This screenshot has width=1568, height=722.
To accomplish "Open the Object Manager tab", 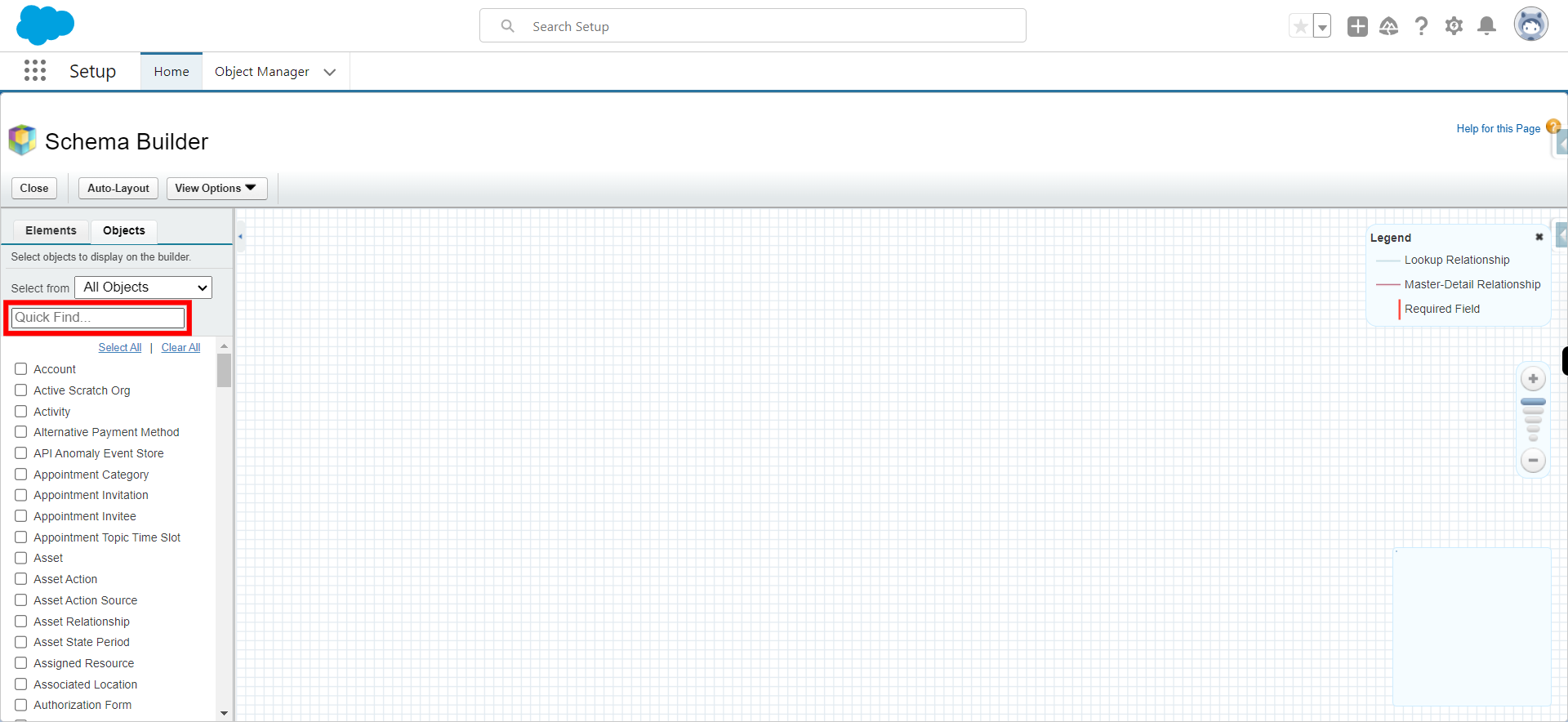I will [x=262, y=72].
